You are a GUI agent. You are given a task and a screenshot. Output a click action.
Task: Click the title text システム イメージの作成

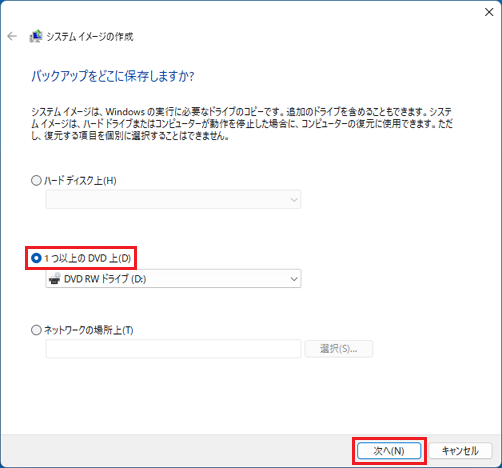point(90,36)
